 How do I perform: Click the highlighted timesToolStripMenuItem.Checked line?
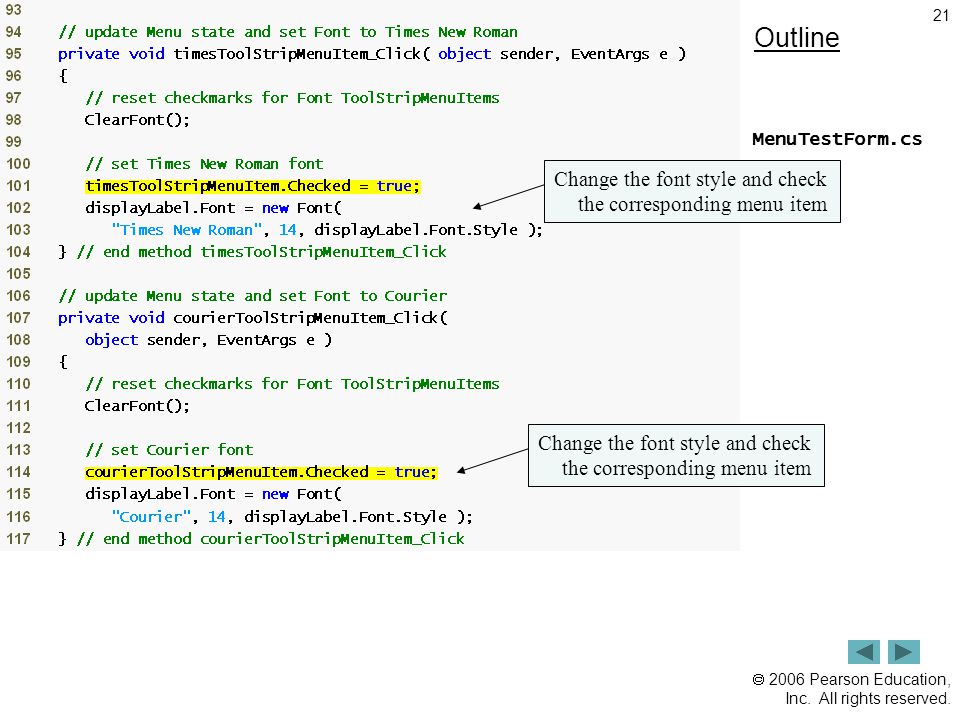tap(253, 186)
